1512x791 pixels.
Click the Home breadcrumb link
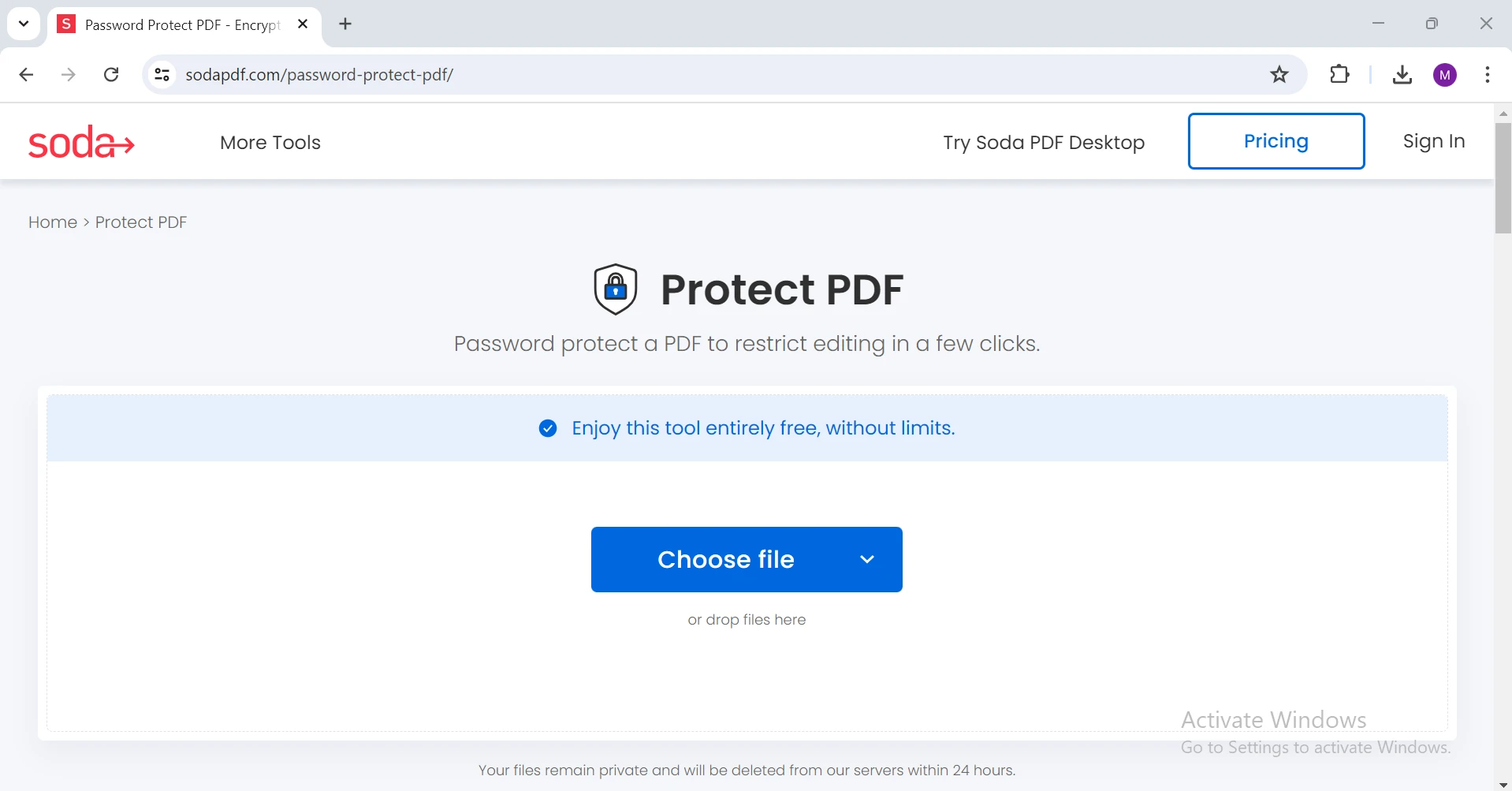click(53, 222)
